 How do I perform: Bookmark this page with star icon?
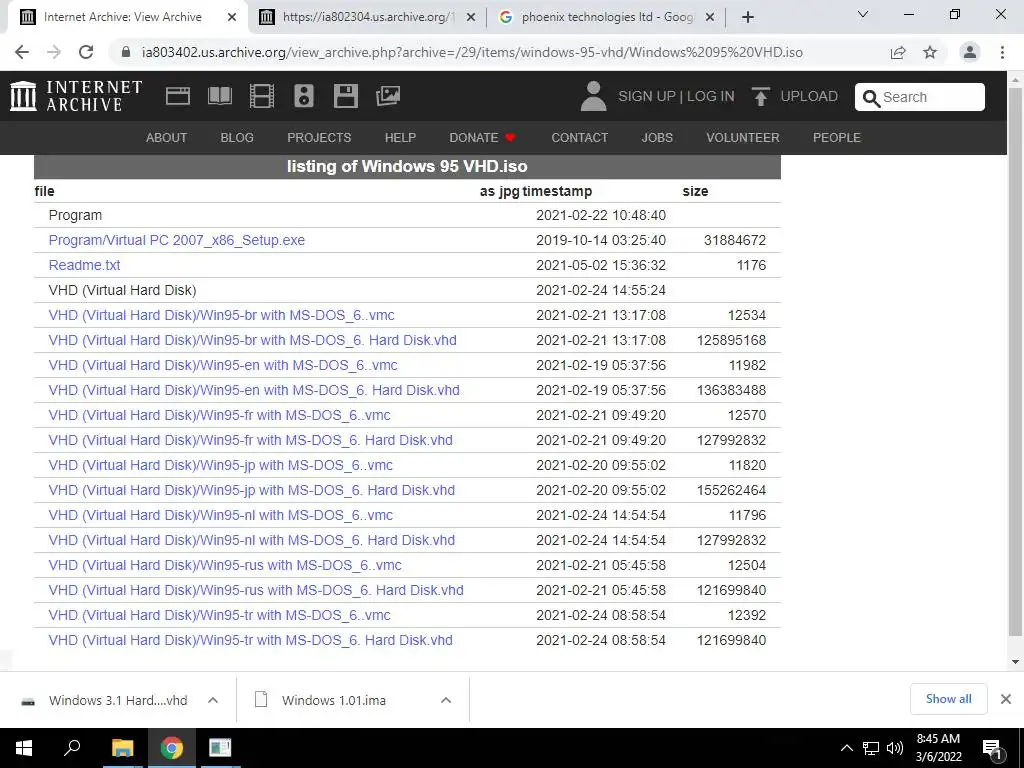click(930, 52)
